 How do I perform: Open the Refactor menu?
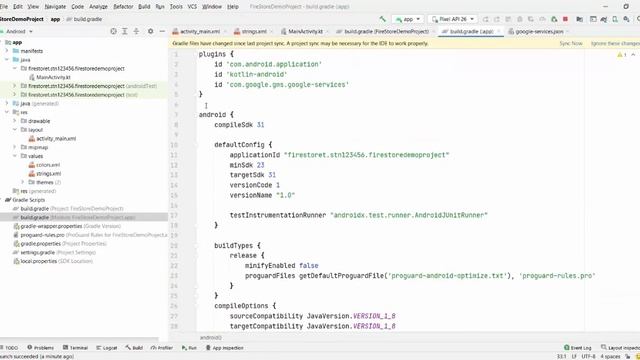click(123, 7)
